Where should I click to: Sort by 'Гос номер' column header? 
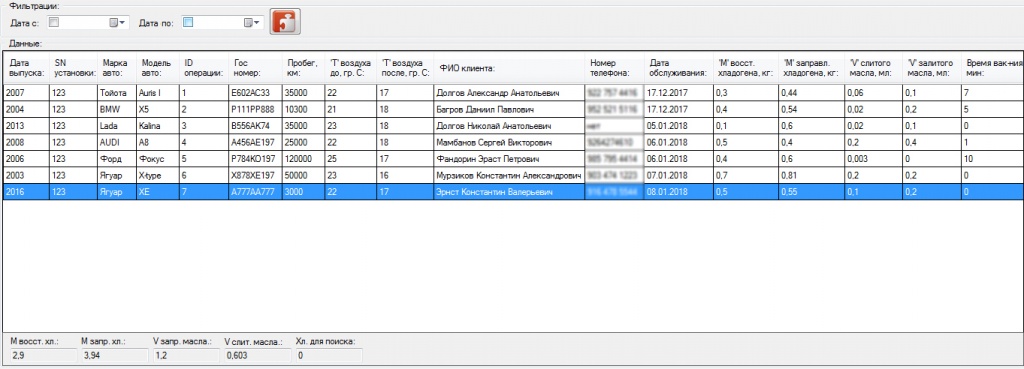255,67
